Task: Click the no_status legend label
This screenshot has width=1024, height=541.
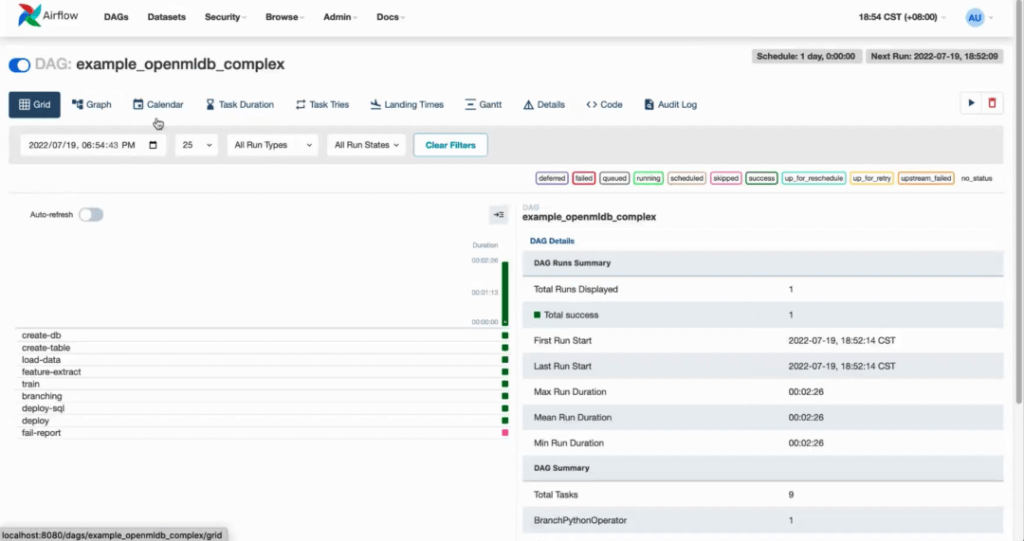Action: [x=976, y=178]
